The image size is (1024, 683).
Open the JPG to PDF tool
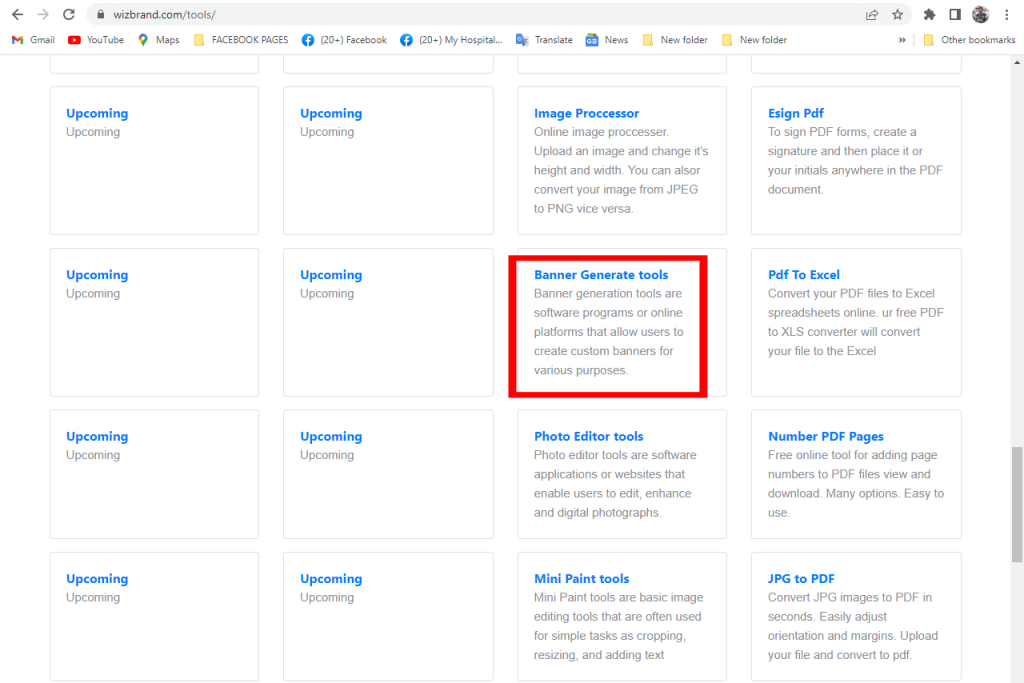click(x=801, y=579)
